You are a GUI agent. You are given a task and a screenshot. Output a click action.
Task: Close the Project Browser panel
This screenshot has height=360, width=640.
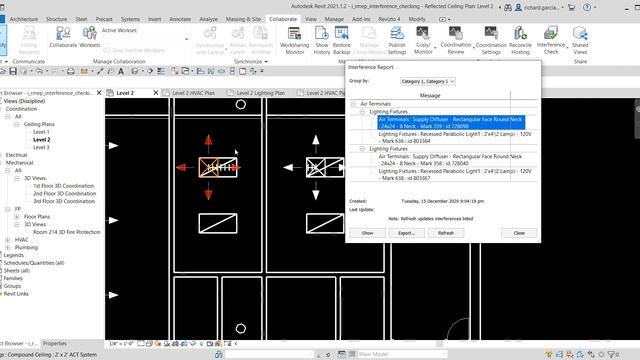(99, 93)
